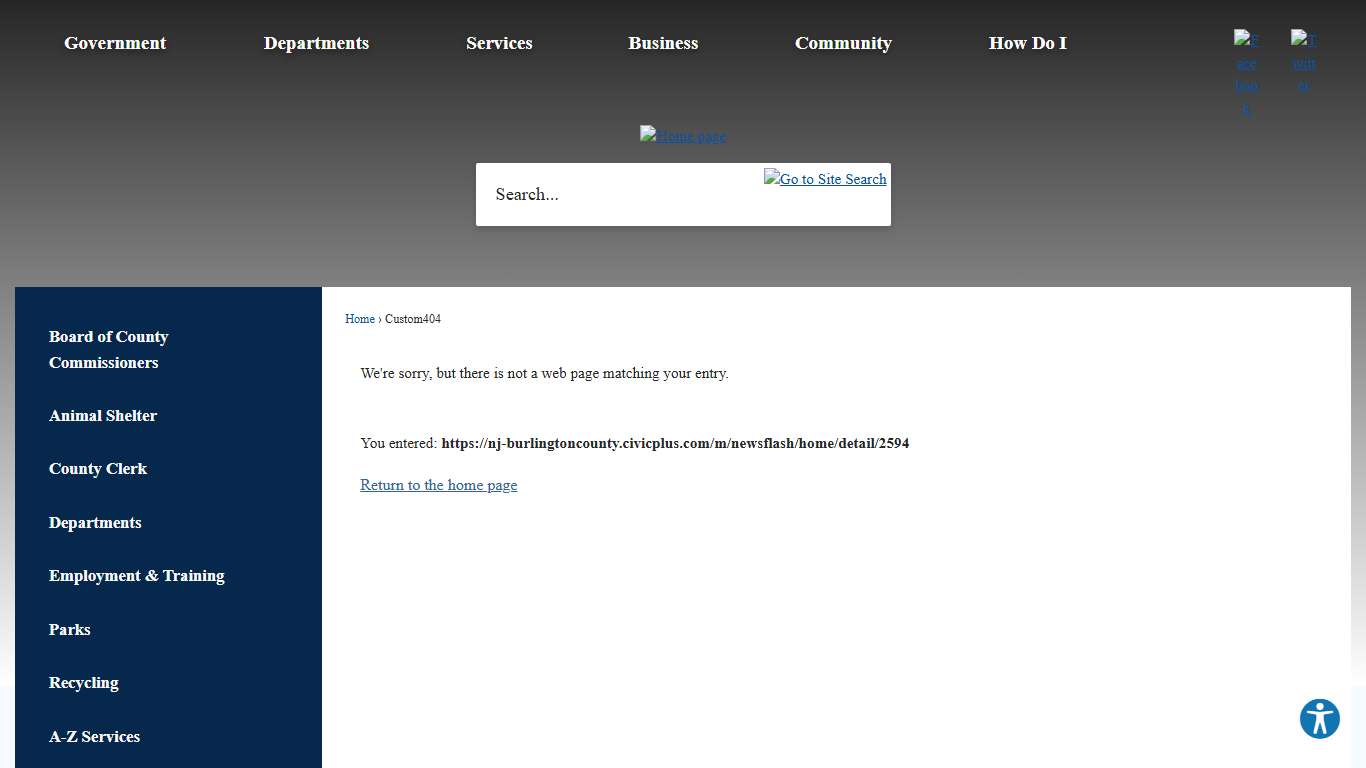Open the Board of County Commissioners page
Image resolution: width=1366 pixels, height=768 pixels.
click(108, 349)
